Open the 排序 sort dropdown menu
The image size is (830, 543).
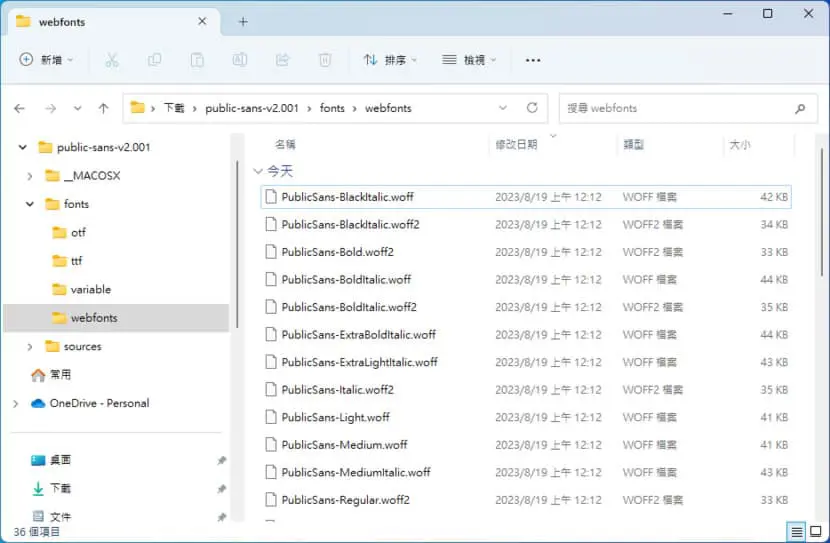pos(390,60)
